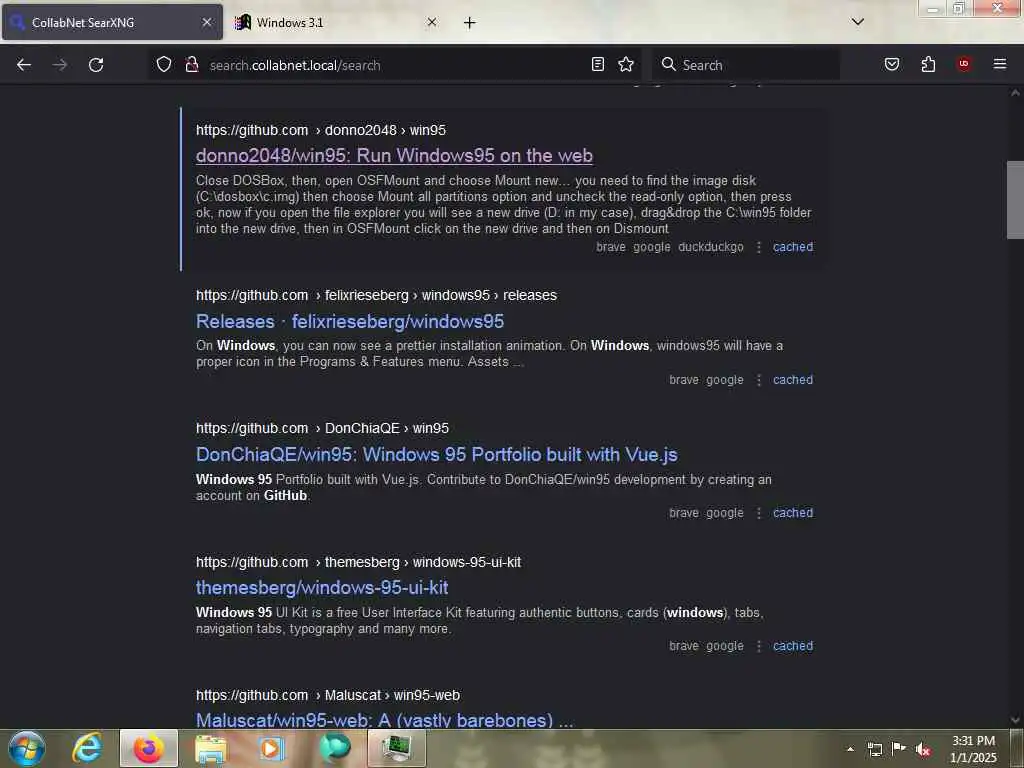This screenshot has width=1024, height=768.
Task: Click the page vertical scrollbar thumb
Action: 1015,200
